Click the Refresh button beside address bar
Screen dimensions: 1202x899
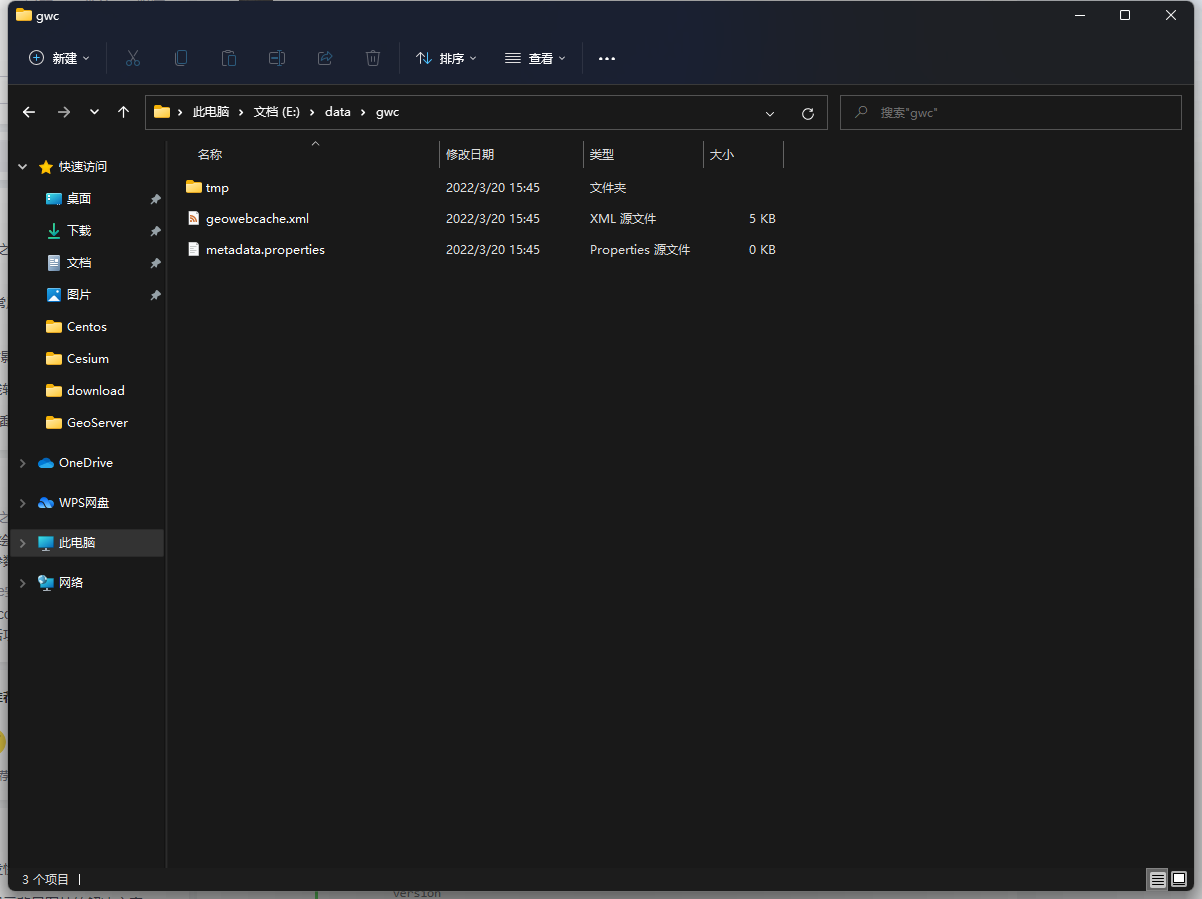tap(808, 113)
